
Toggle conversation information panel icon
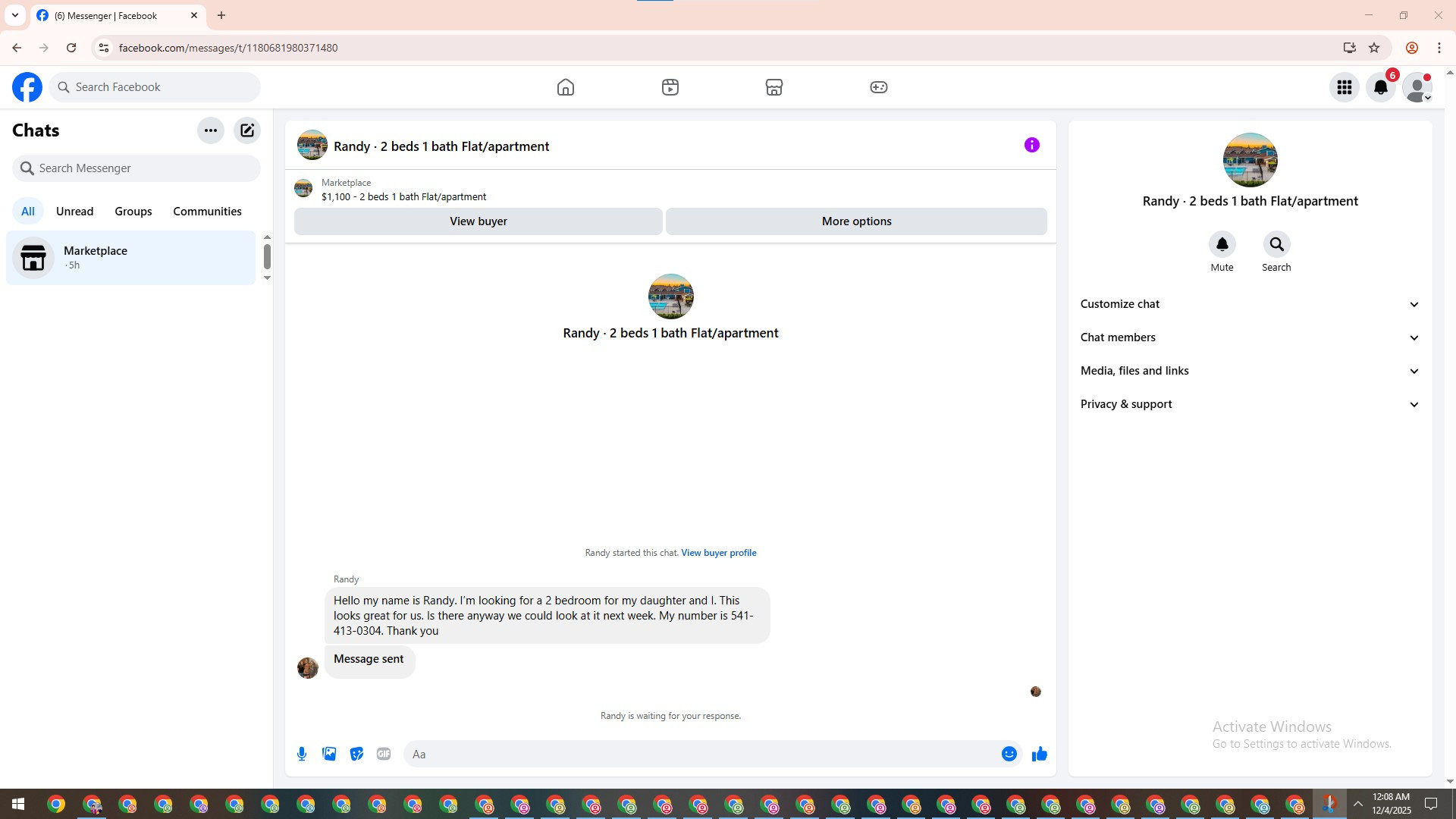point(1031,145)
